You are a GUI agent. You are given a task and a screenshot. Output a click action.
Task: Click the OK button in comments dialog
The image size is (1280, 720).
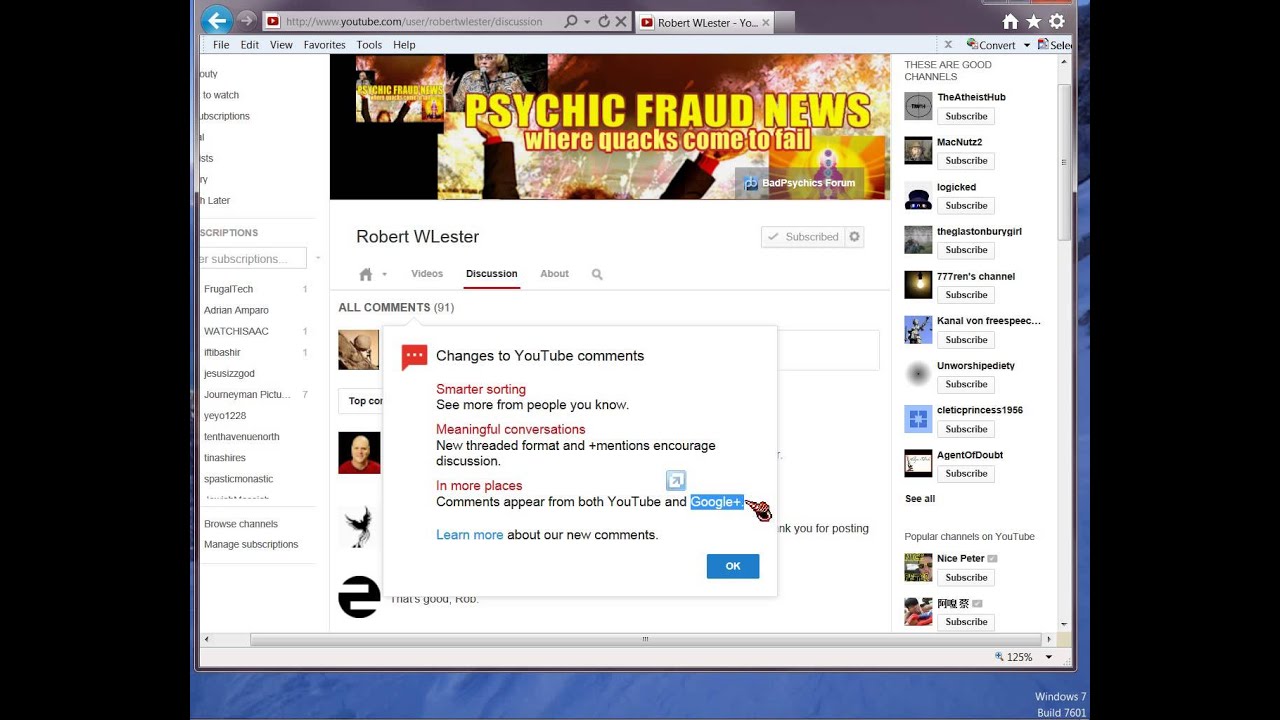[733, 566]
